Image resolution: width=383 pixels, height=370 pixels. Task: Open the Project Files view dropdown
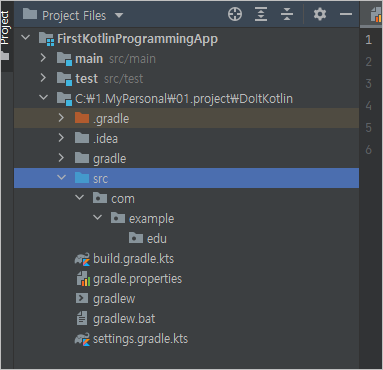(x=119, y=15)
